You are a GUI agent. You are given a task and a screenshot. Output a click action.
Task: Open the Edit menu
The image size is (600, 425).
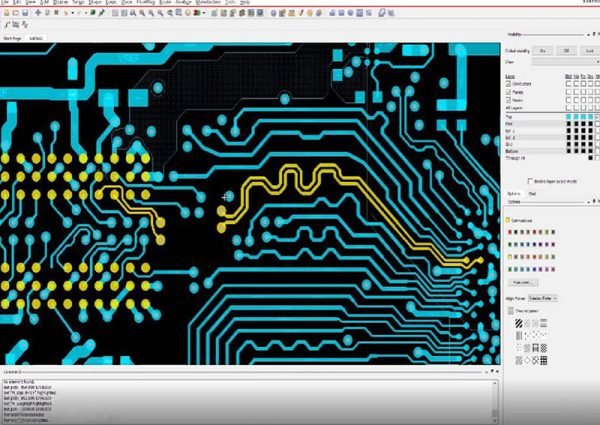pos(17,2)
